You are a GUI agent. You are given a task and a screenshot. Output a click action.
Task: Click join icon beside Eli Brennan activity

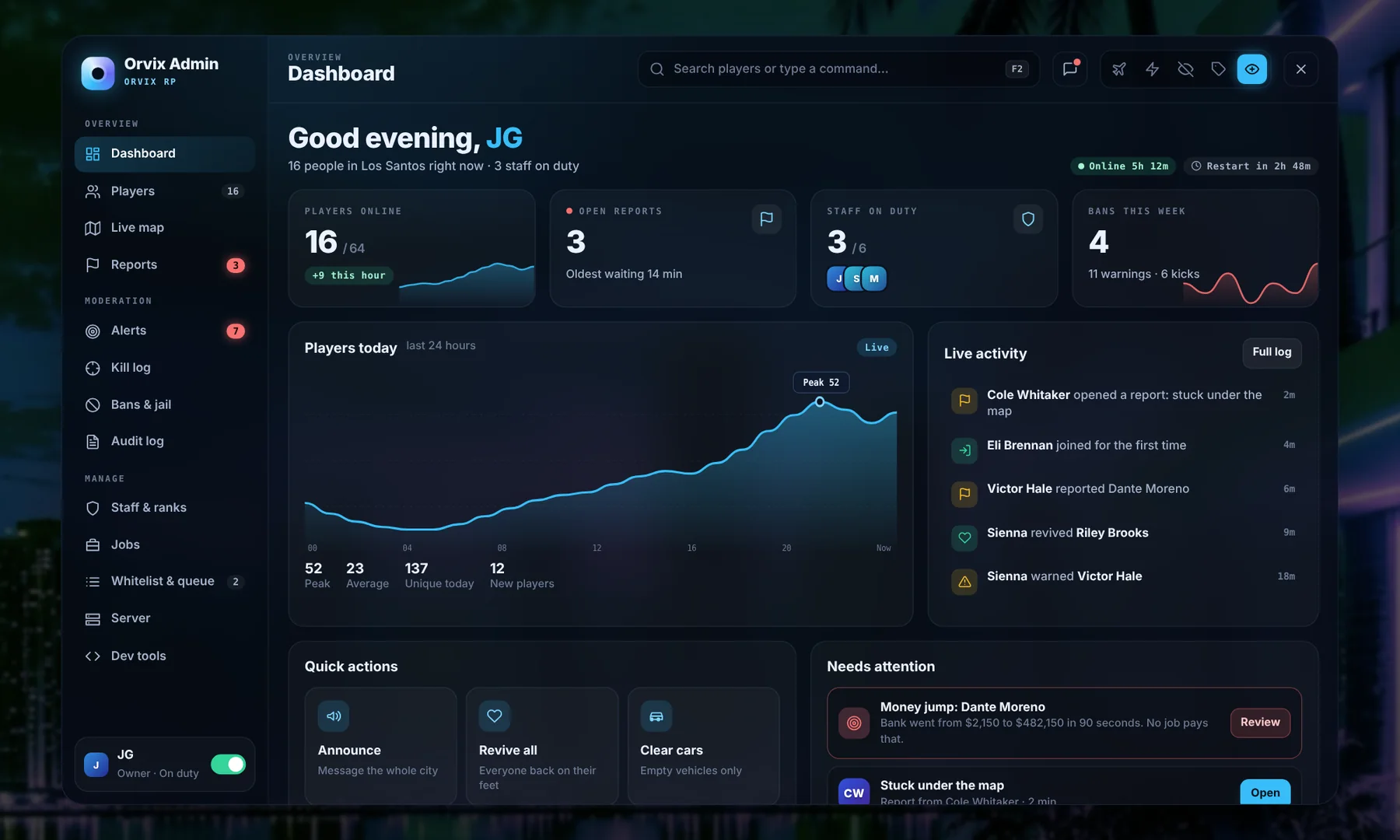964,450
